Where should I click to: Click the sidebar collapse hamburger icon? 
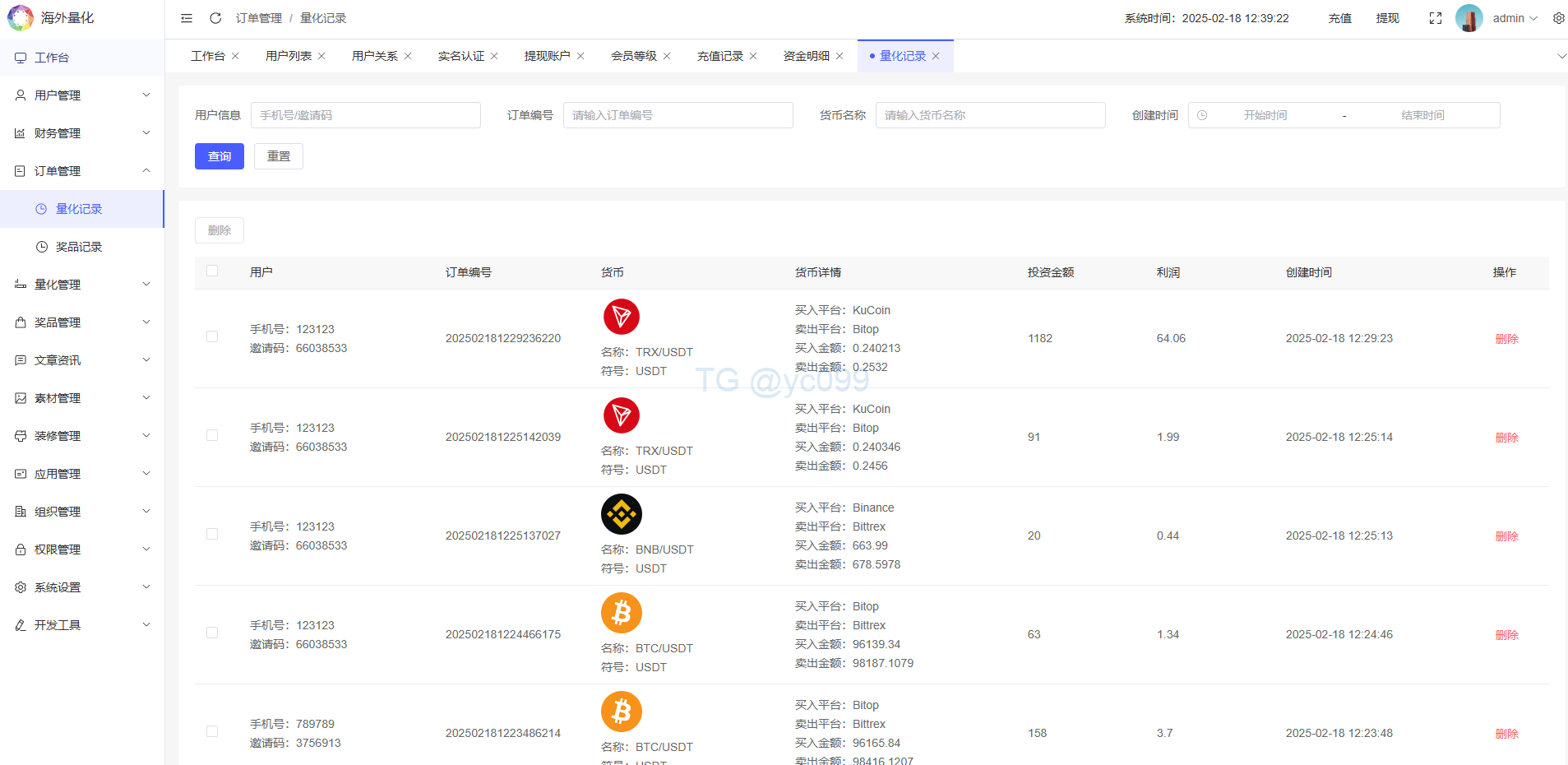(x=187, y=18)
